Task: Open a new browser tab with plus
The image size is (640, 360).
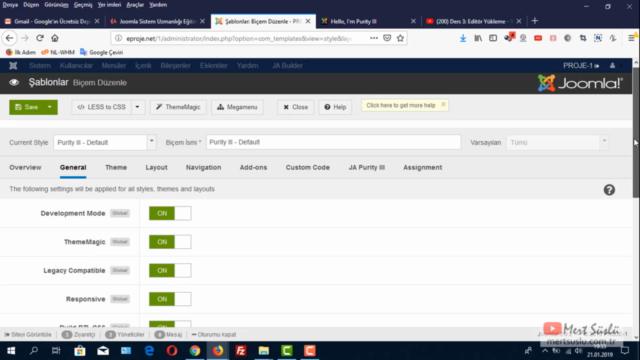Action: [x=535, y=21]
